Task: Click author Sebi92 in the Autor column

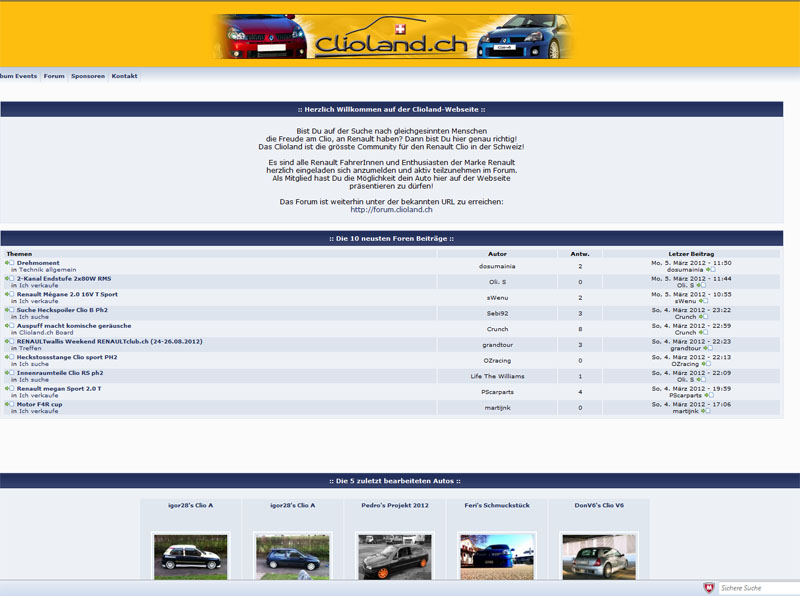Action: [x=497, y=313]
